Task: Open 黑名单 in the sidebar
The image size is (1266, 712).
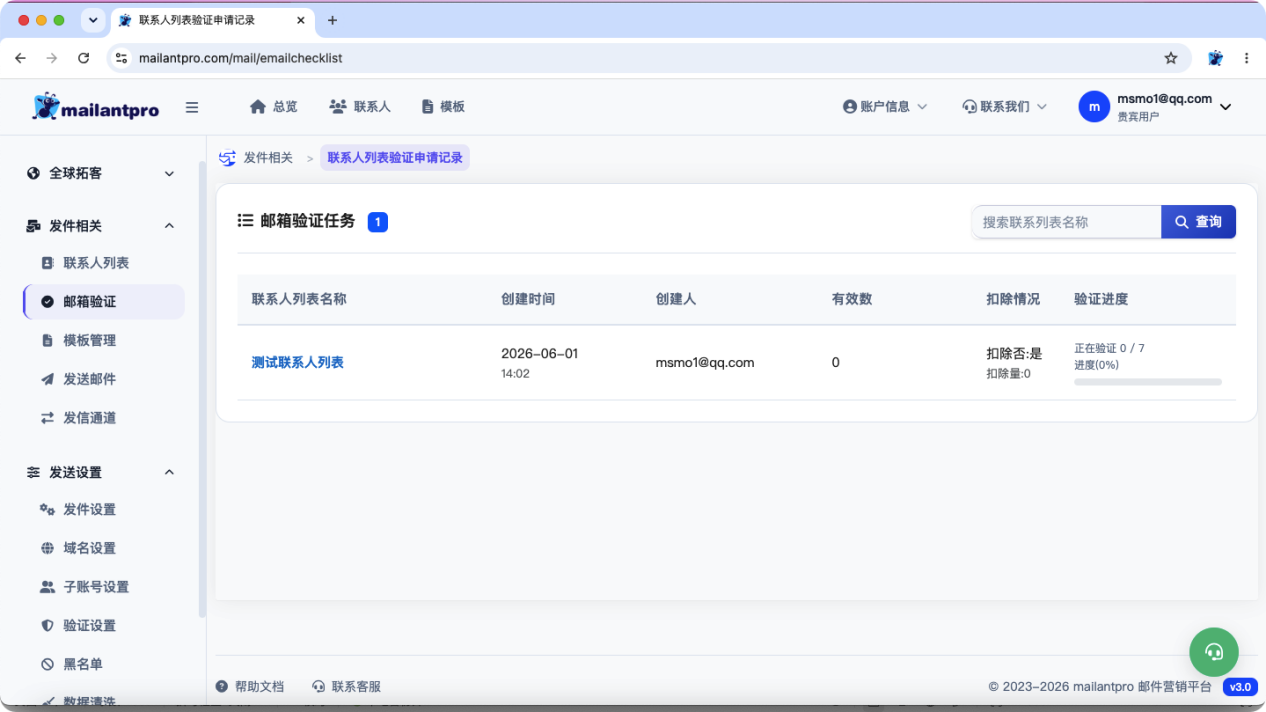Action: point(83,664)
